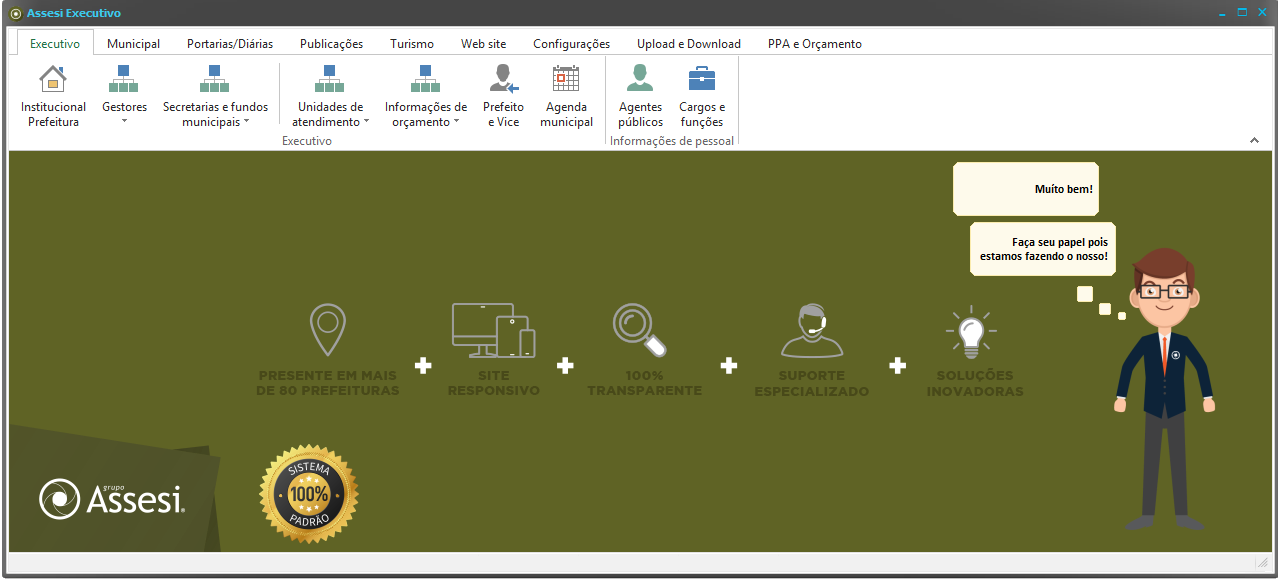The width and height of the screenshot is (1280, 580).
Task: Open the Portarias/Diárias tab
Action: (230, 44)
